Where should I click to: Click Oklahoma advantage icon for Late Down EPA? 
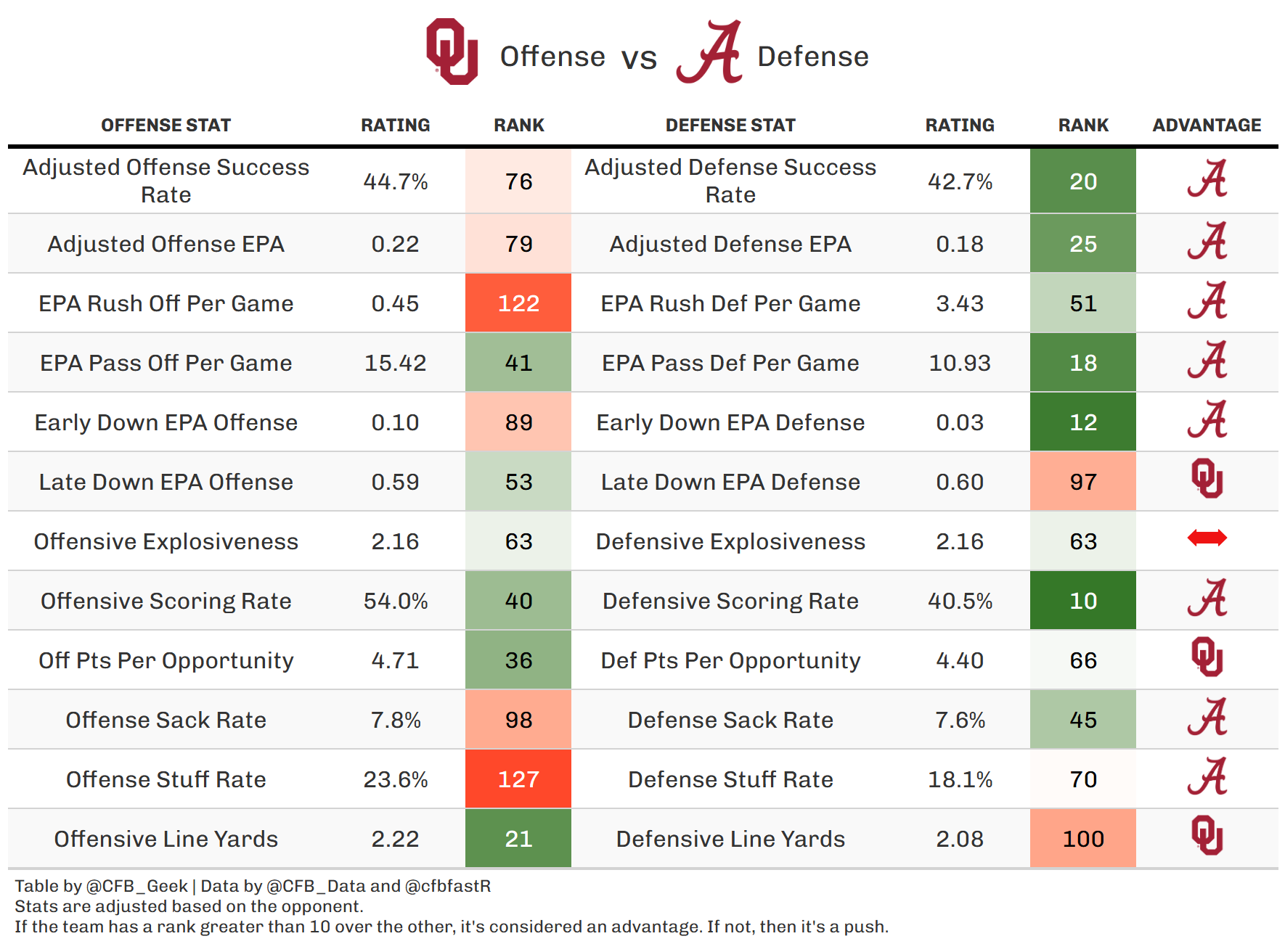click(x=1207, y=479)
